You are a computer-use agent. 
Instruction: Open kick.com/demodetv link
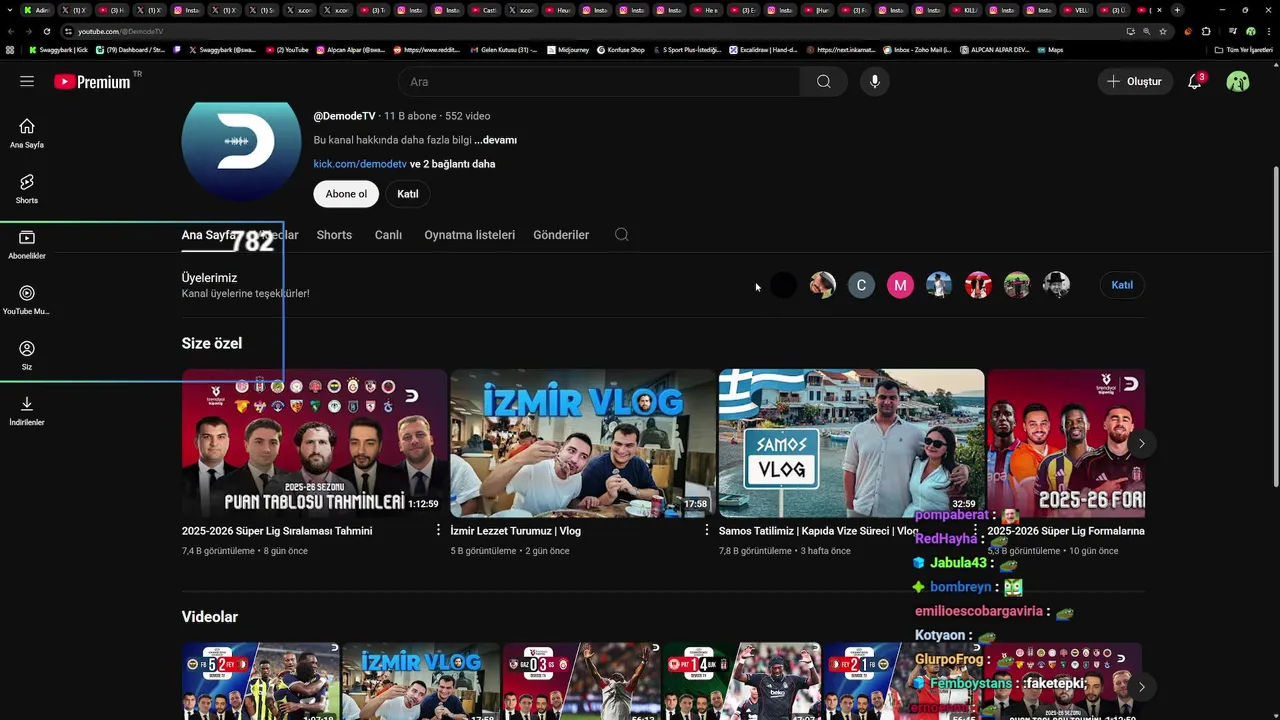pyautogui.click(x=360, y=164)
